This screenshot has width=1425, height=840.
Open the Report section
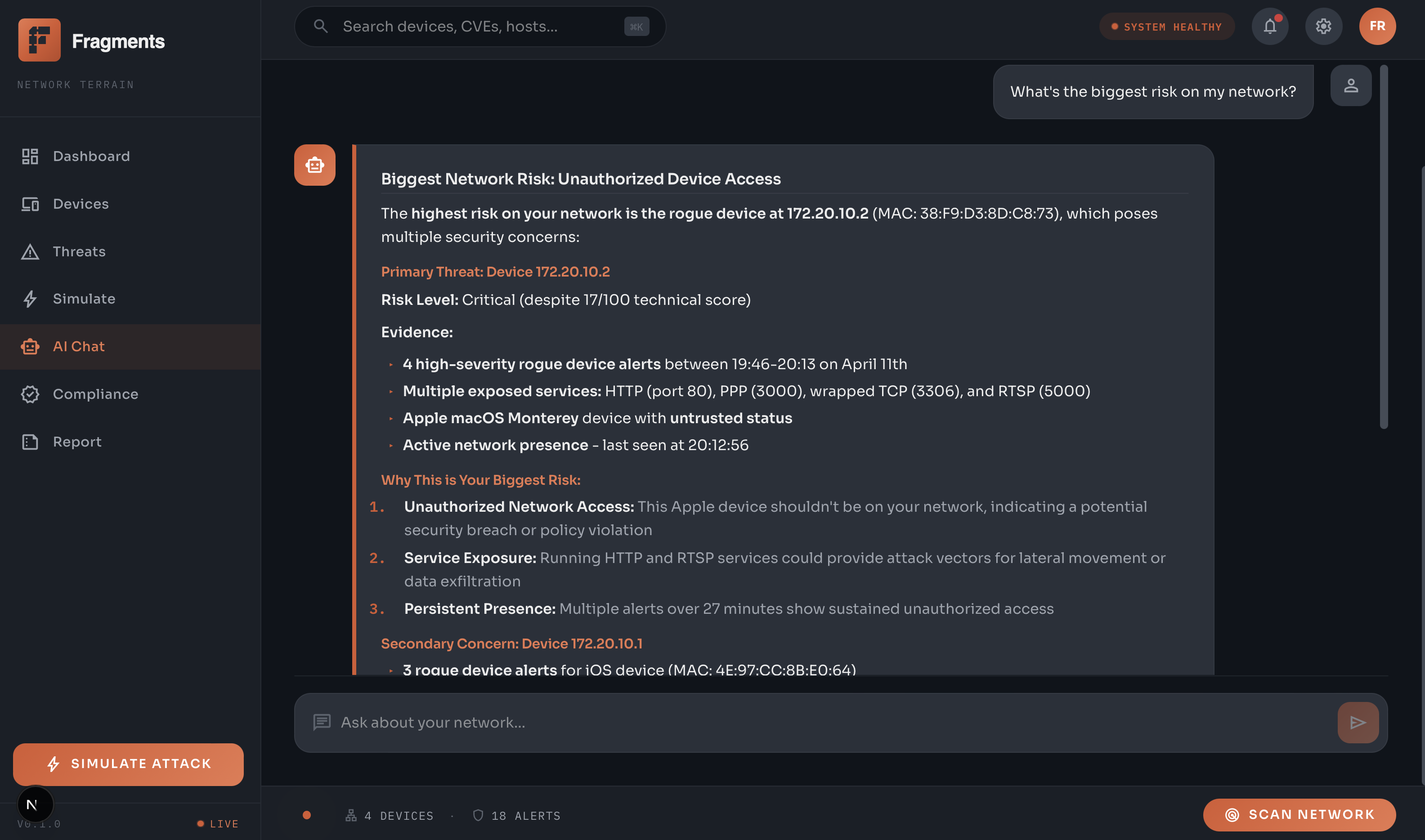77,442
